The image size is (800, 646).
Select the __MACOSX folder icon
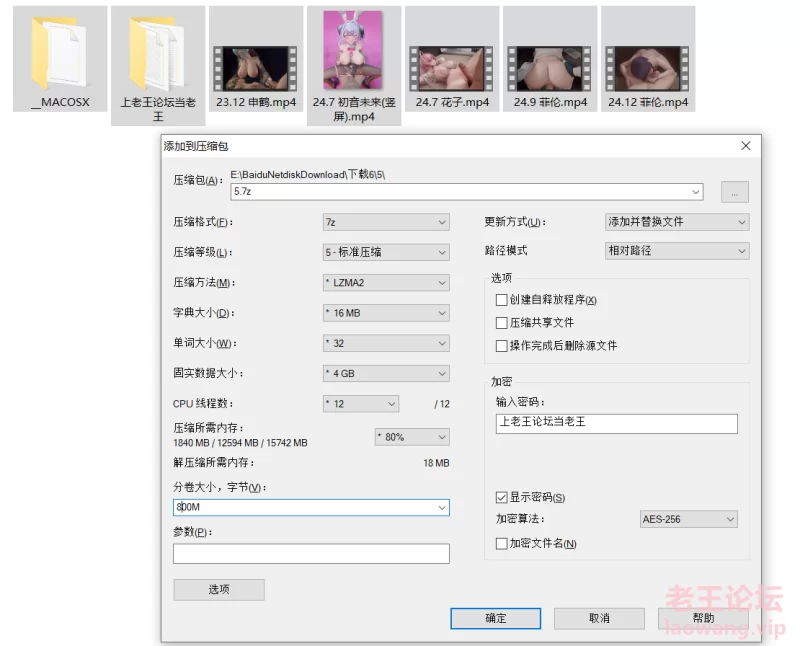pyautogui.click(x=60, y=59)
